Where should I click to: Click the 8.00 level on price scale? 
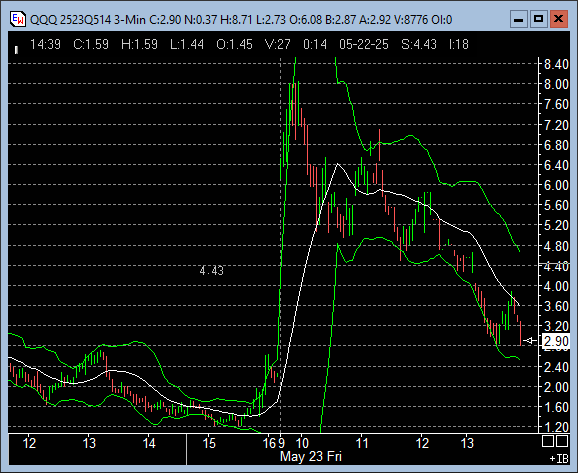(556, 84)
